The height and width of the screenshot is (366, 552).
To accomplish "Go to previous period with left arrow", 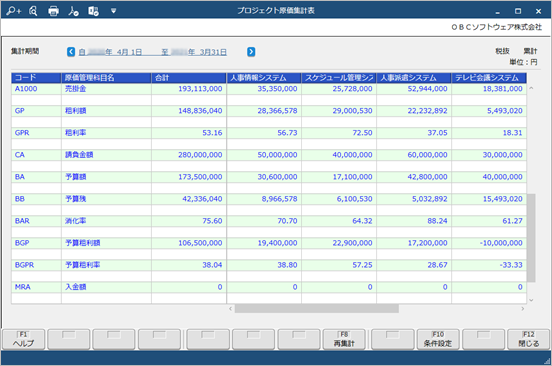I will pyautogui.click(x=71, y=52).
